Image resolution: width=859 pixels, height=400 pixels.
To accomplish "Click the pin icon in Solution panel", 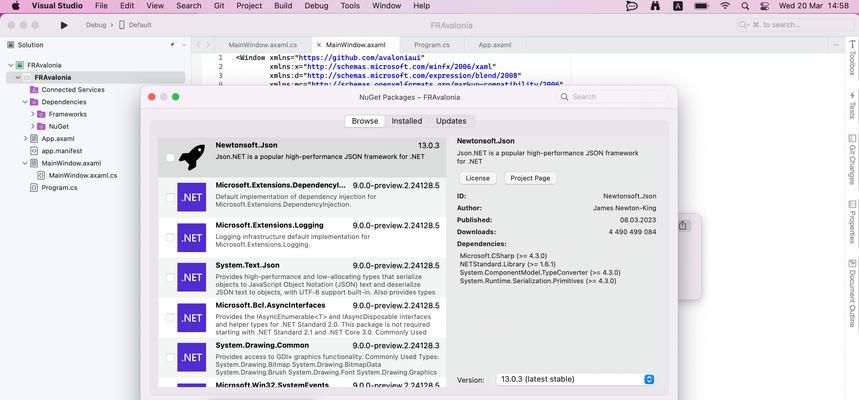I will click(x=173, y=45).
